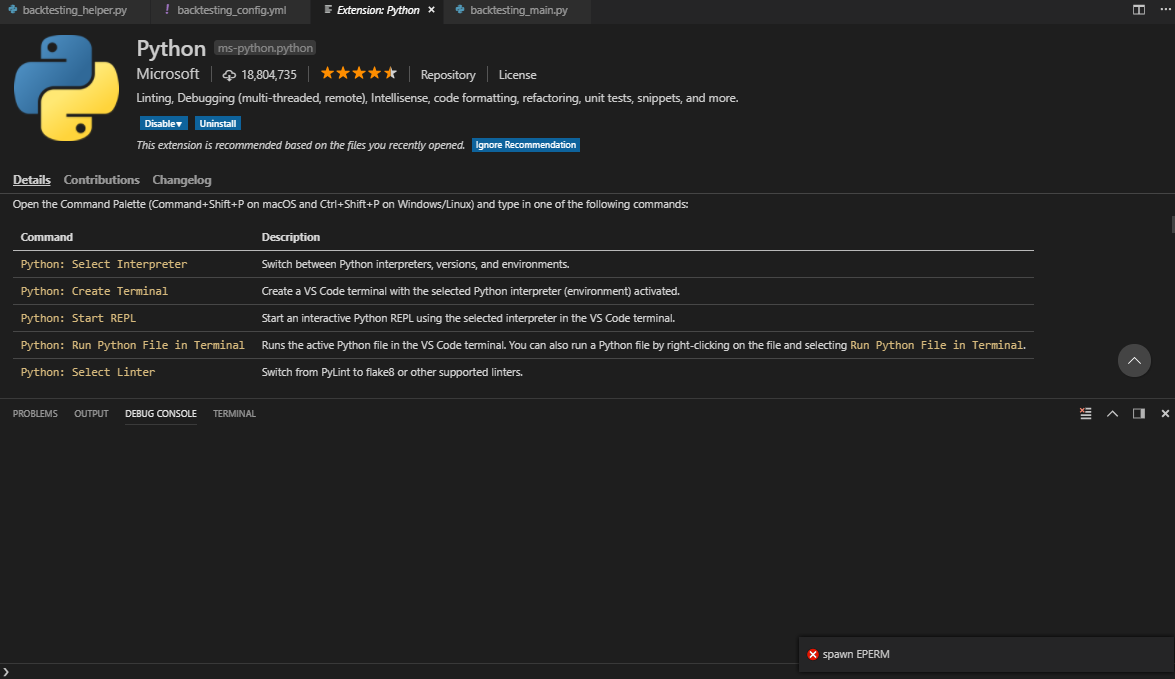Clear the Debug Console output
This screenshot has height=679, width=1175.
[1085, 413]
